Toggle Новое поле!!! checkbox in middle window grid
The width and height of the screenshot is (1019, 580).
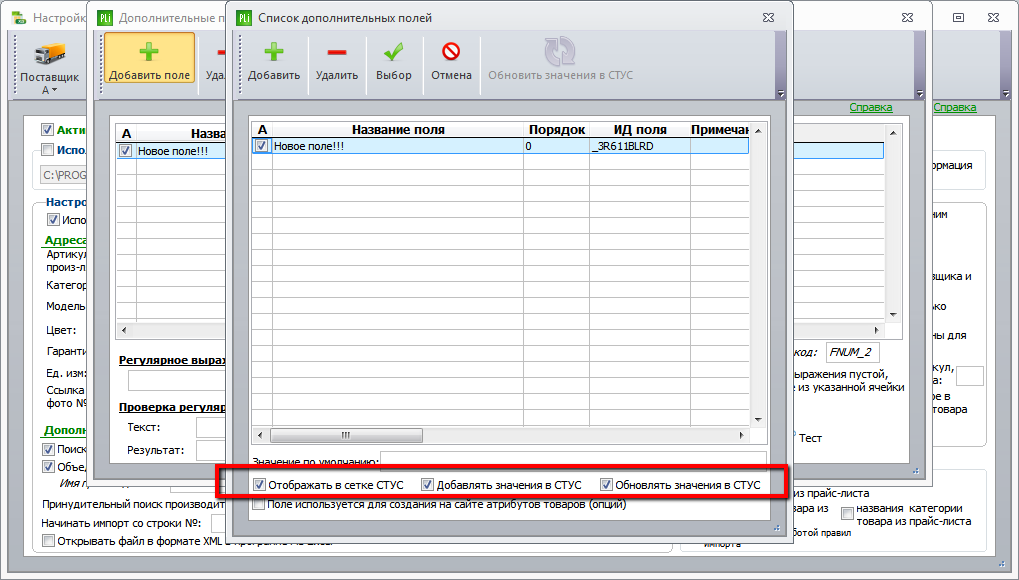(x=125, y=151)
